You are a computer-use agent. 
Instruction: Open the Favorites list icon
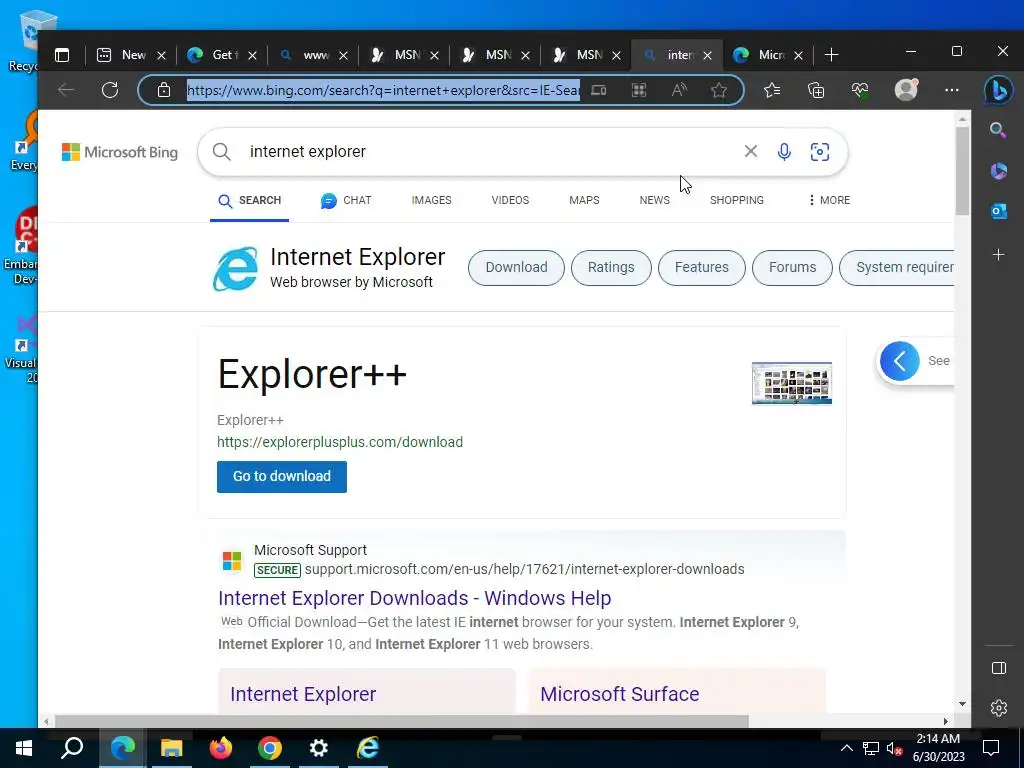(772, 90)
